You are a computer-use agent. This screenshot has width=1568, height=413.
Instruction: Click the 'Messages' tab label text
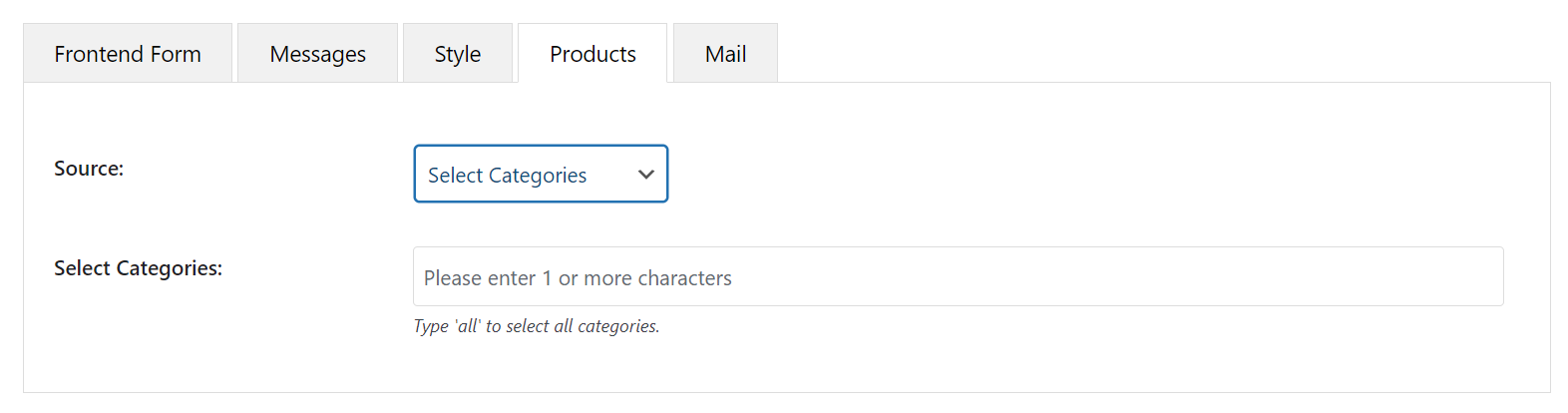pos(317,54)
